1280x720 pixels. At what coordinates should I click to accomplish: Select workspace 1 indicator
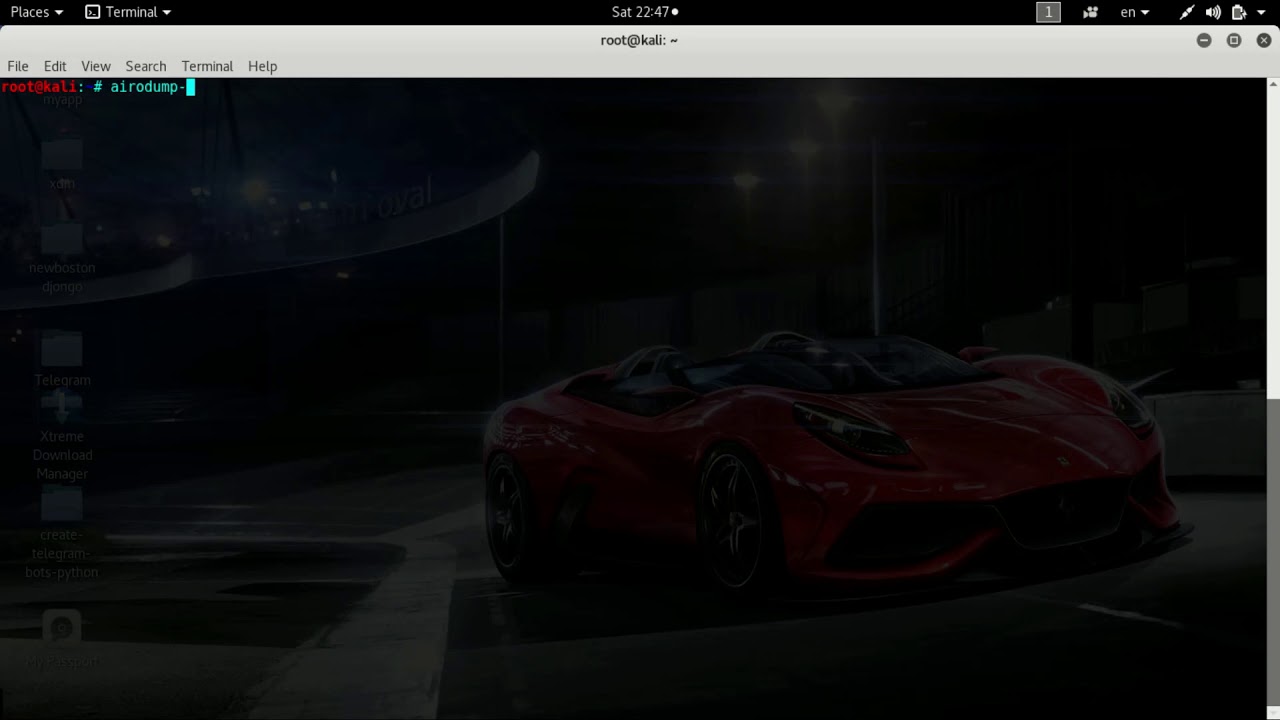1048,12
